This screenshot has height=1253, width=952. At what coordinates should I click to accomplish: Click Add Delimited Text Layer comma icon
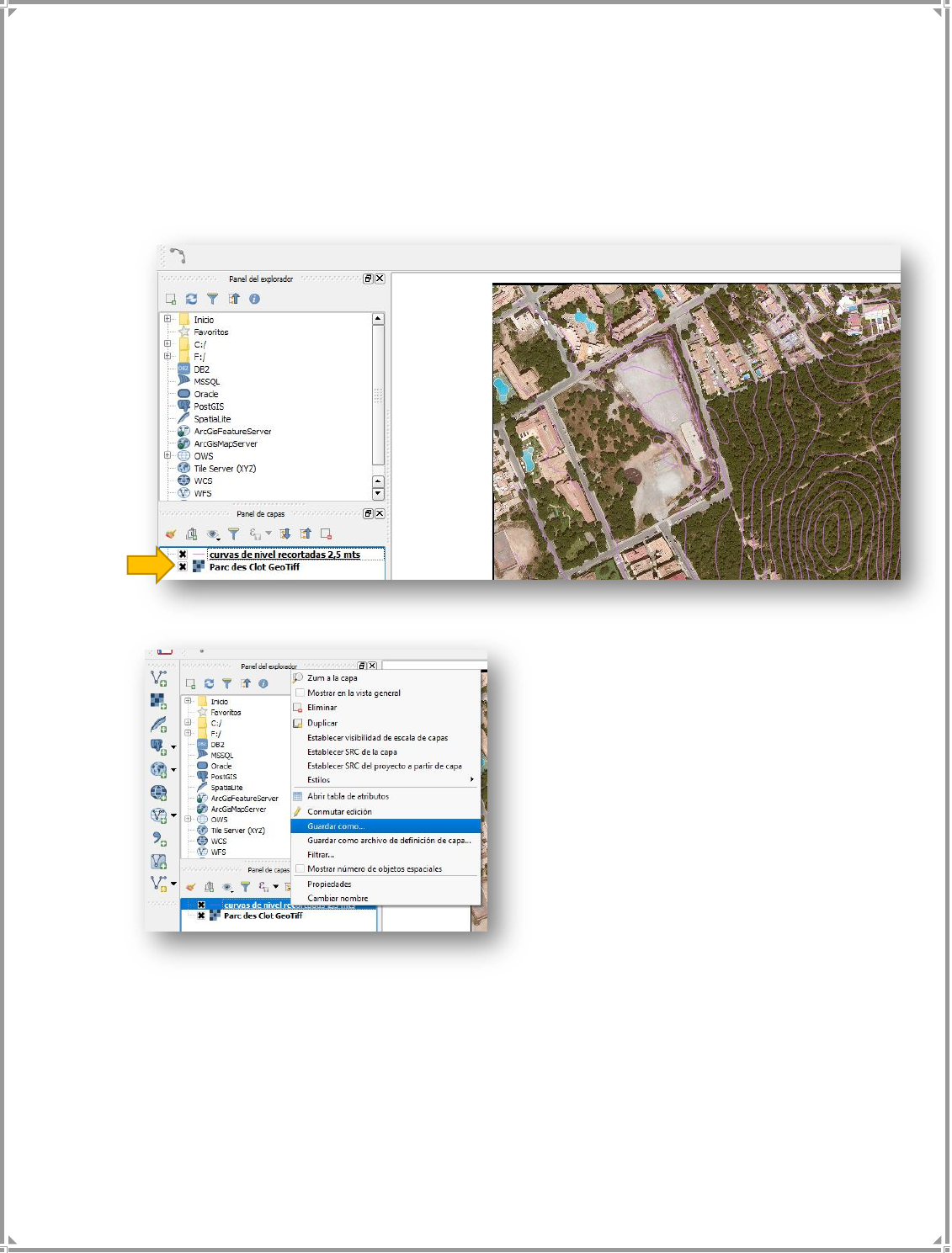click(x=158, y=839)
